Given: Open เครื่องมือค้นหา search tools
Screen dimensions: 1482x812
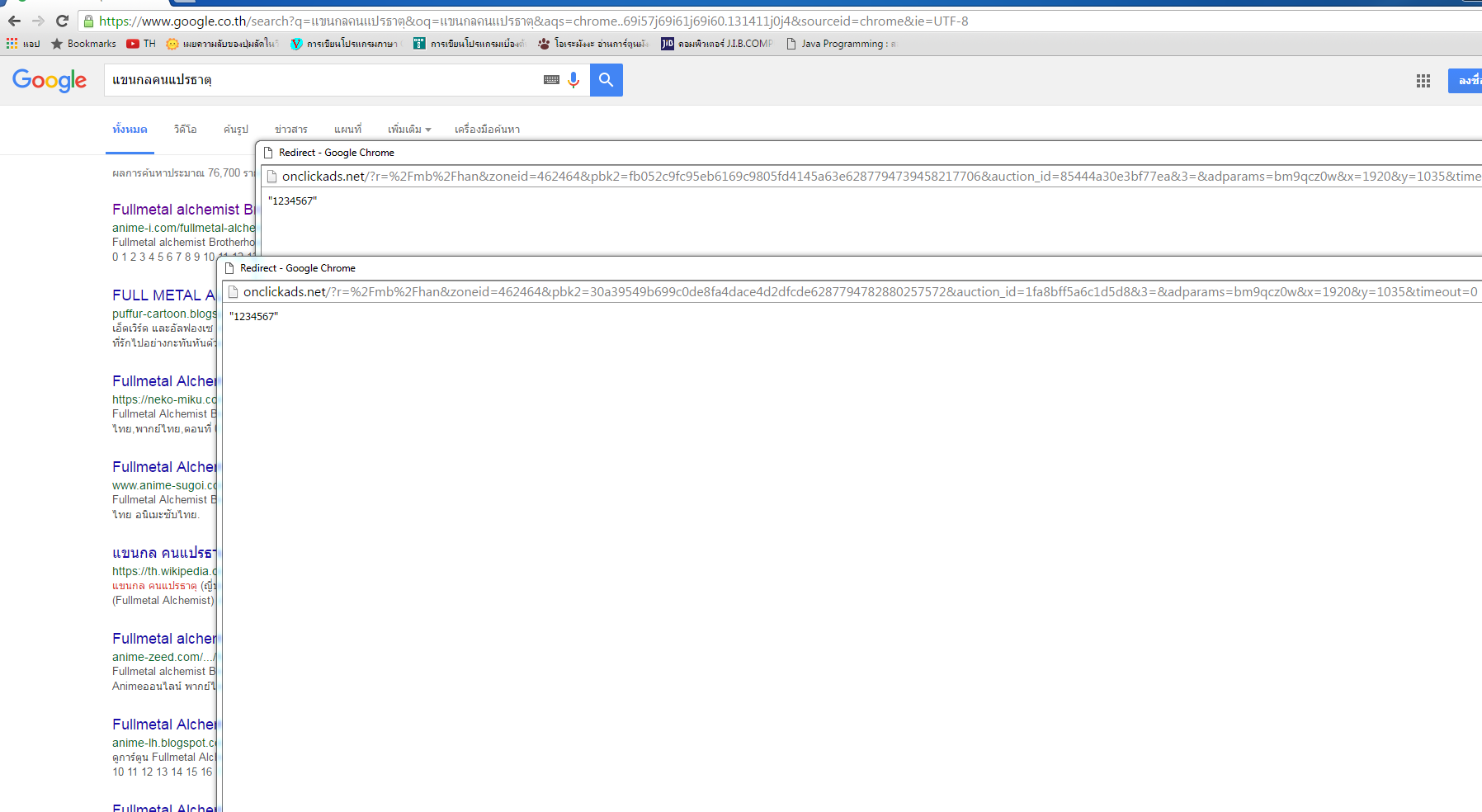Looking at the screenshot, I should (x=487, y=130).
